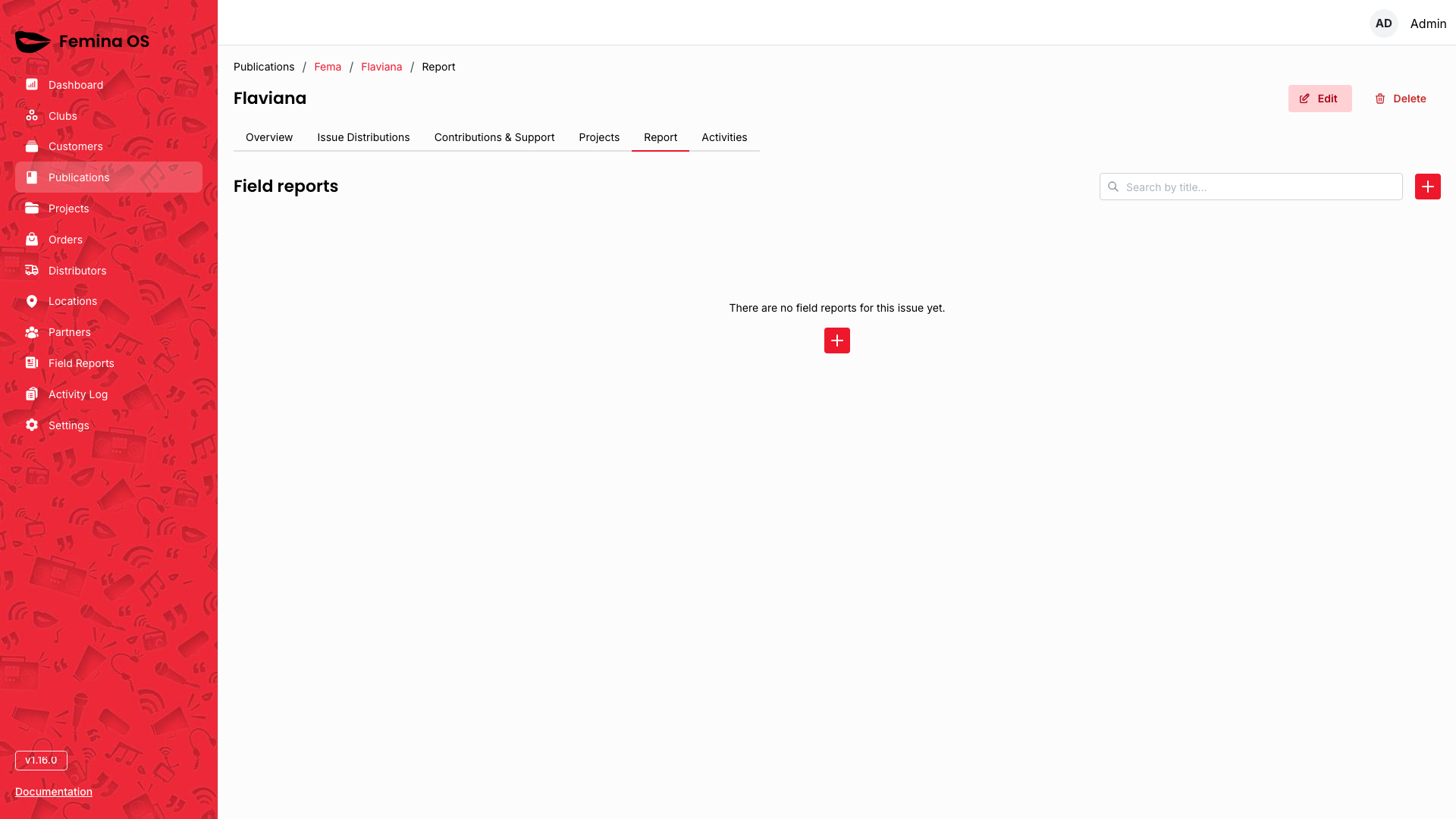Select Publications in sidebar

tap(108, 177)
